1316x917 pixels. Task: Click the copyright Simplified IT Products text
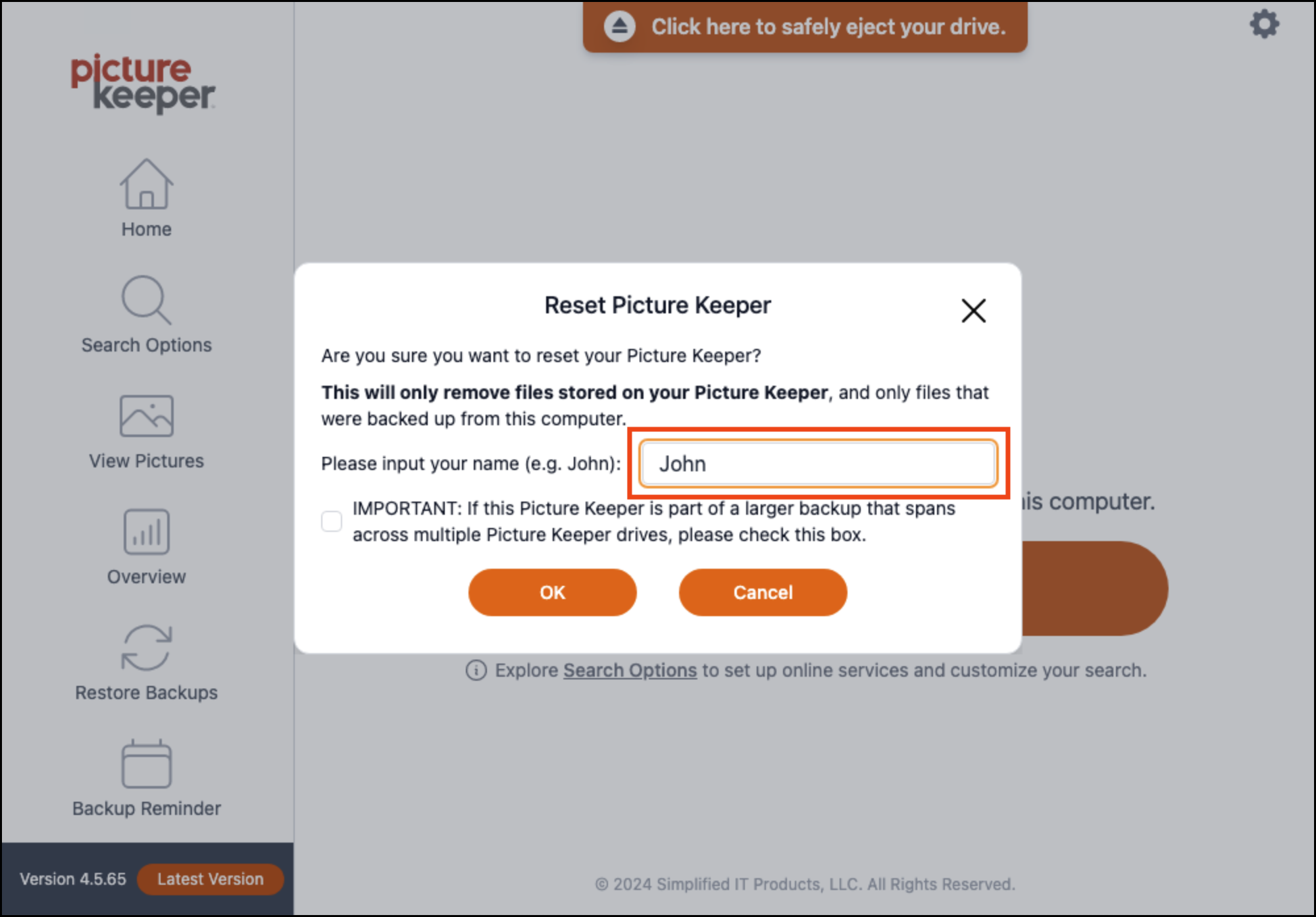coord(805,884)
